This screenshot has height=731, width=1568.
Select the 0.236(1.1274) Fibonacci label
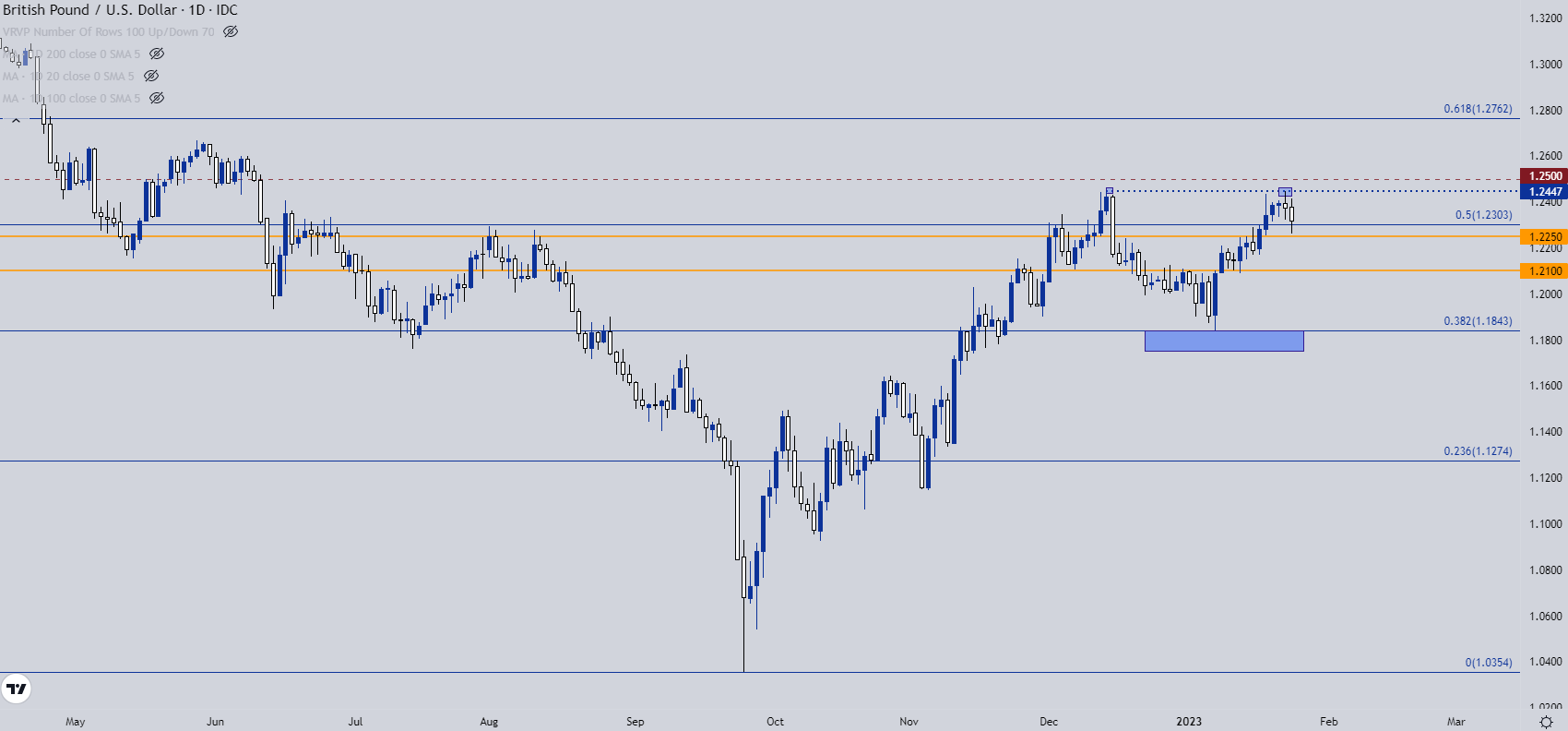tap(1478, 451)
